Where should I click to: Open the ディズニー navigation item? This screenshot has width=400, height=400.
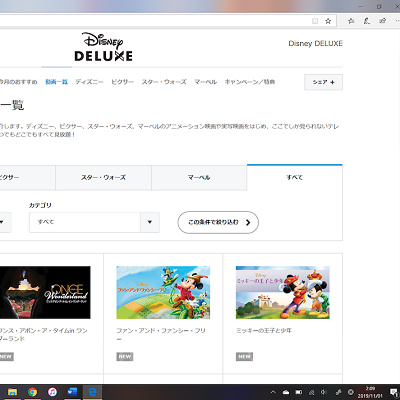tap(89, 82)
